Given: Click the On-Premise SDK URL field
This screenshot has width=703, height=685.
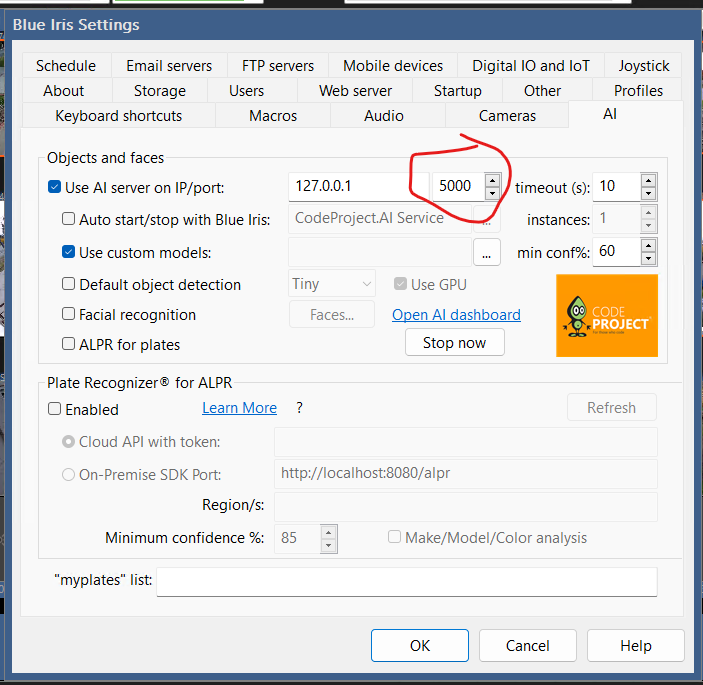Looking at the screenshot, I should (466, 474).
